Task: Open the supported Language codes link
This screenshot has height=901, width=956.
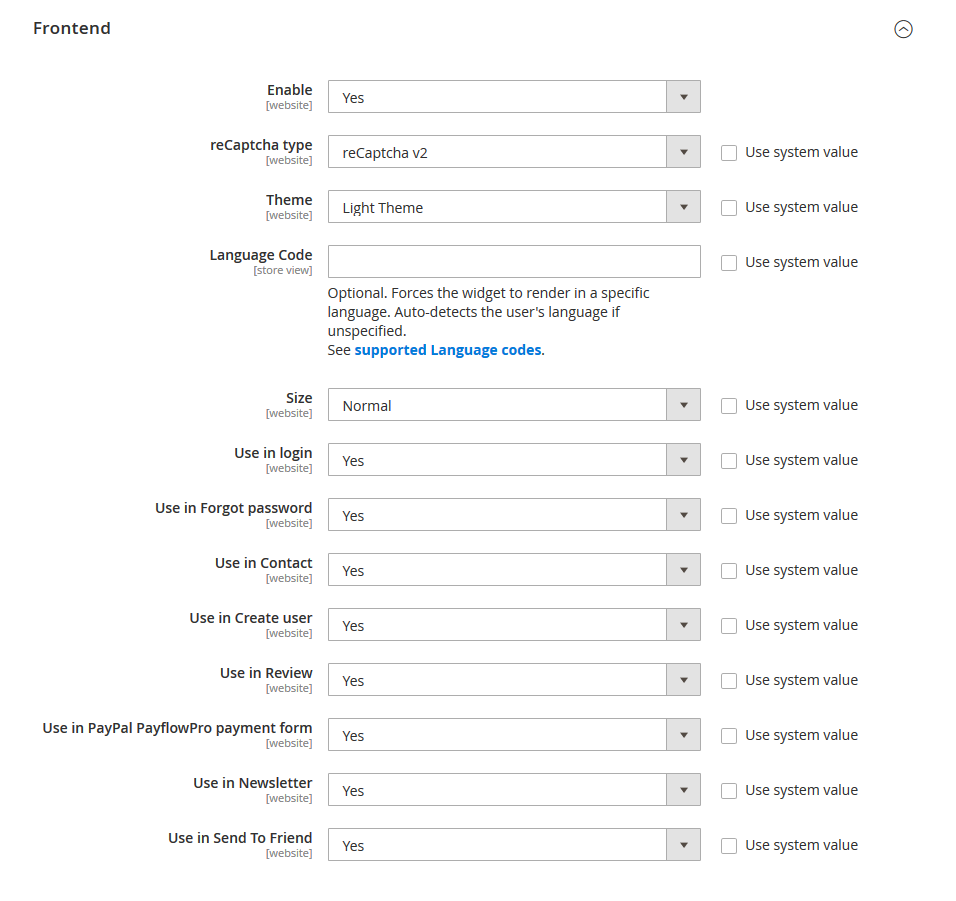Action: (448, 350)
